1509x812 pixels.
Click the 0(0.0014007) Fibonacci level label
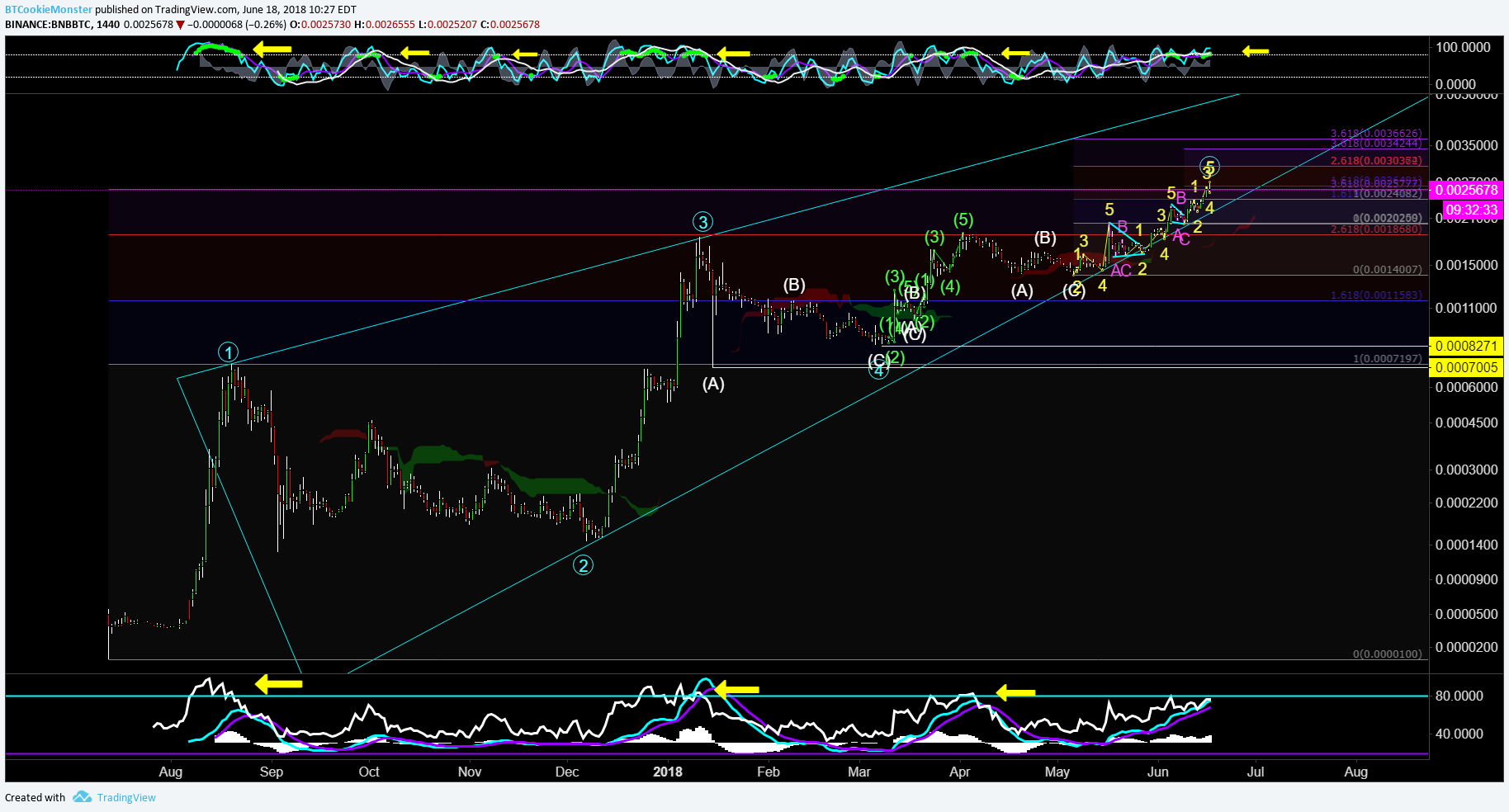point(1388,269)
